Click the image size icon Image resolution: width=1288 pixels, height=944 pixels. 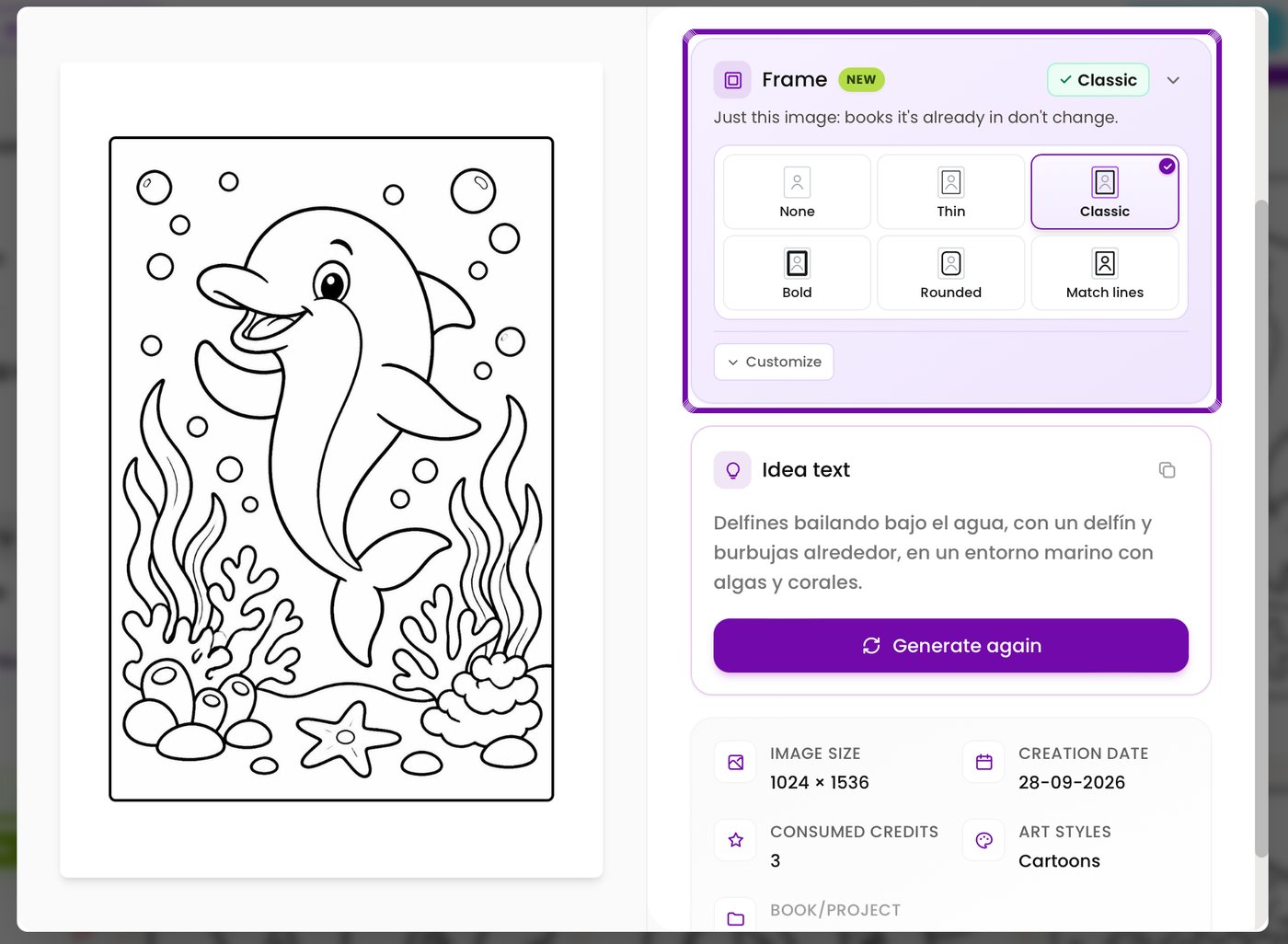point(735,762)
